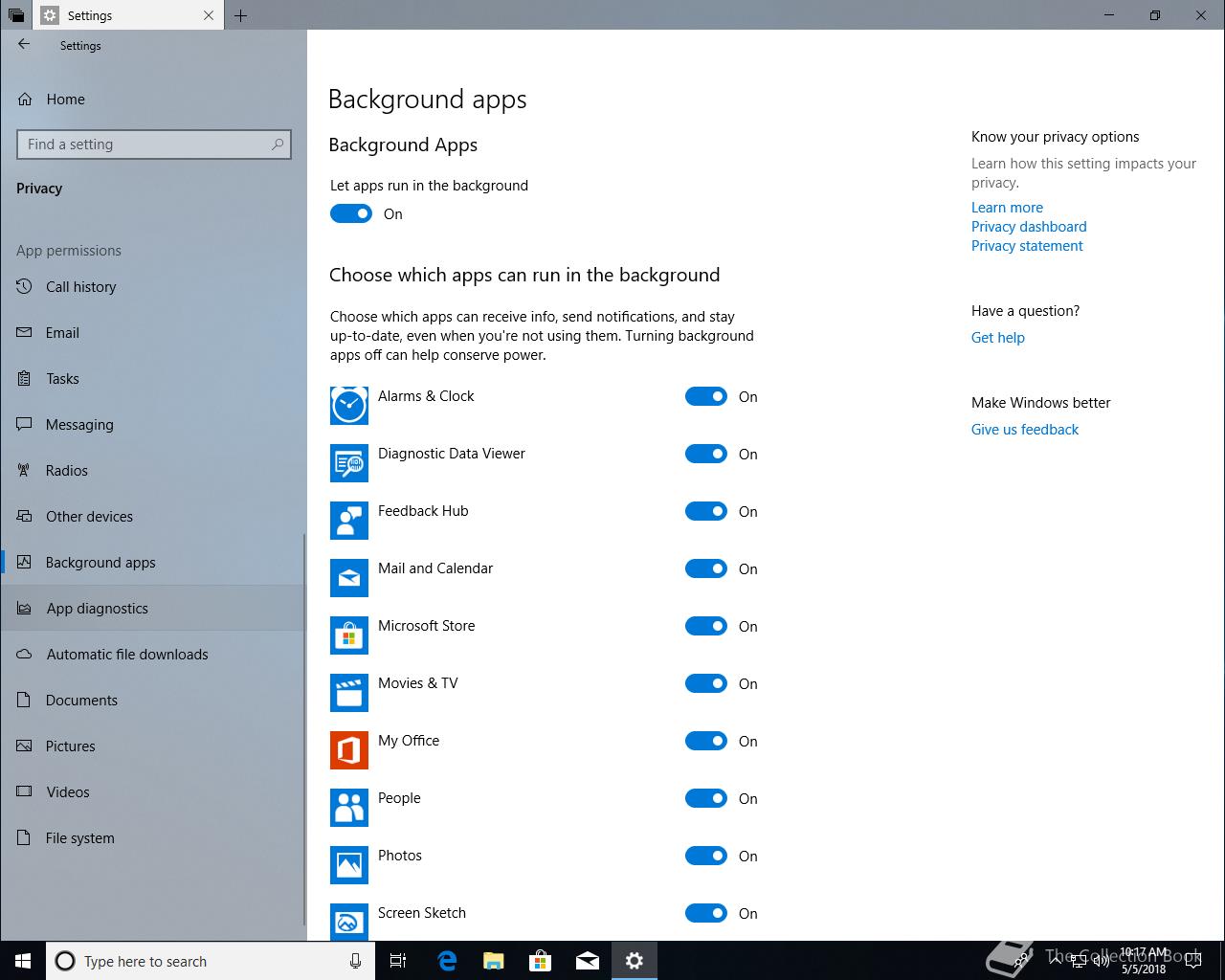Image resolution: width=1225 pixels, height=980 pixels.
Task: Open the tab sets icon in title bar
Action: coord(16,15)
